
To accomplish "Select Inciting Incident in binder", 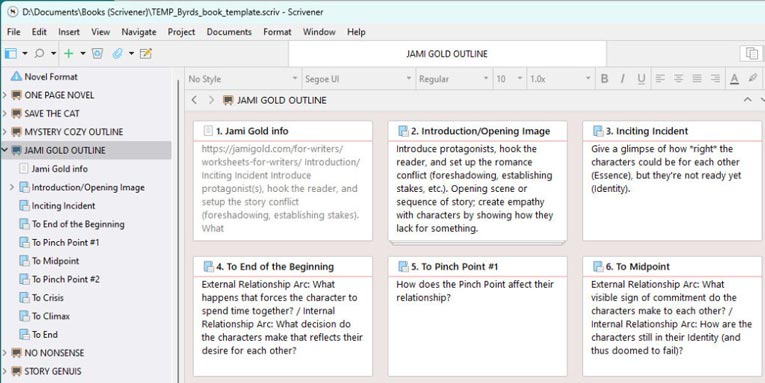I will coord(63,206).
